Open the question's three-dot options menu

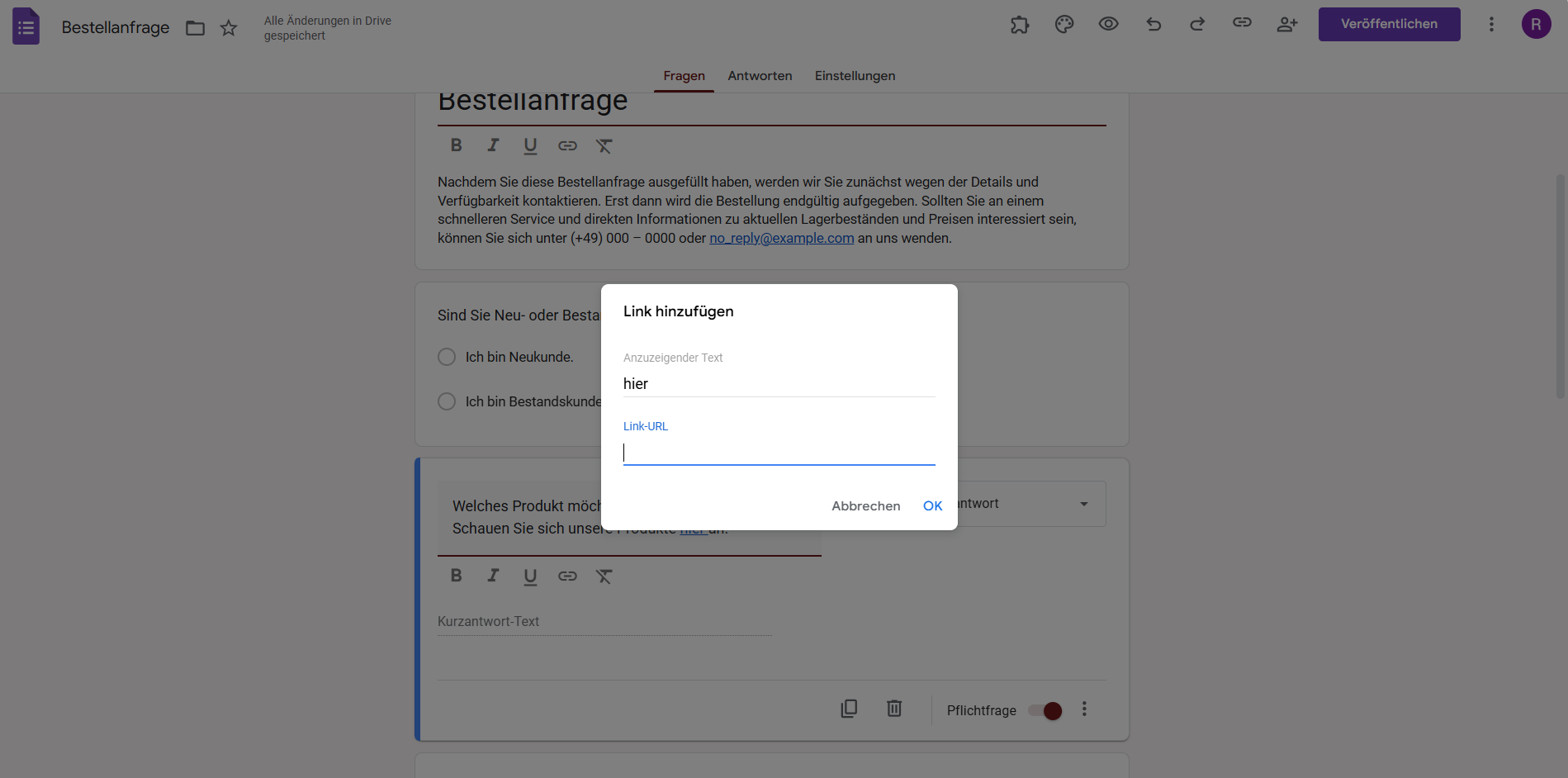[x=1084, y=709]
